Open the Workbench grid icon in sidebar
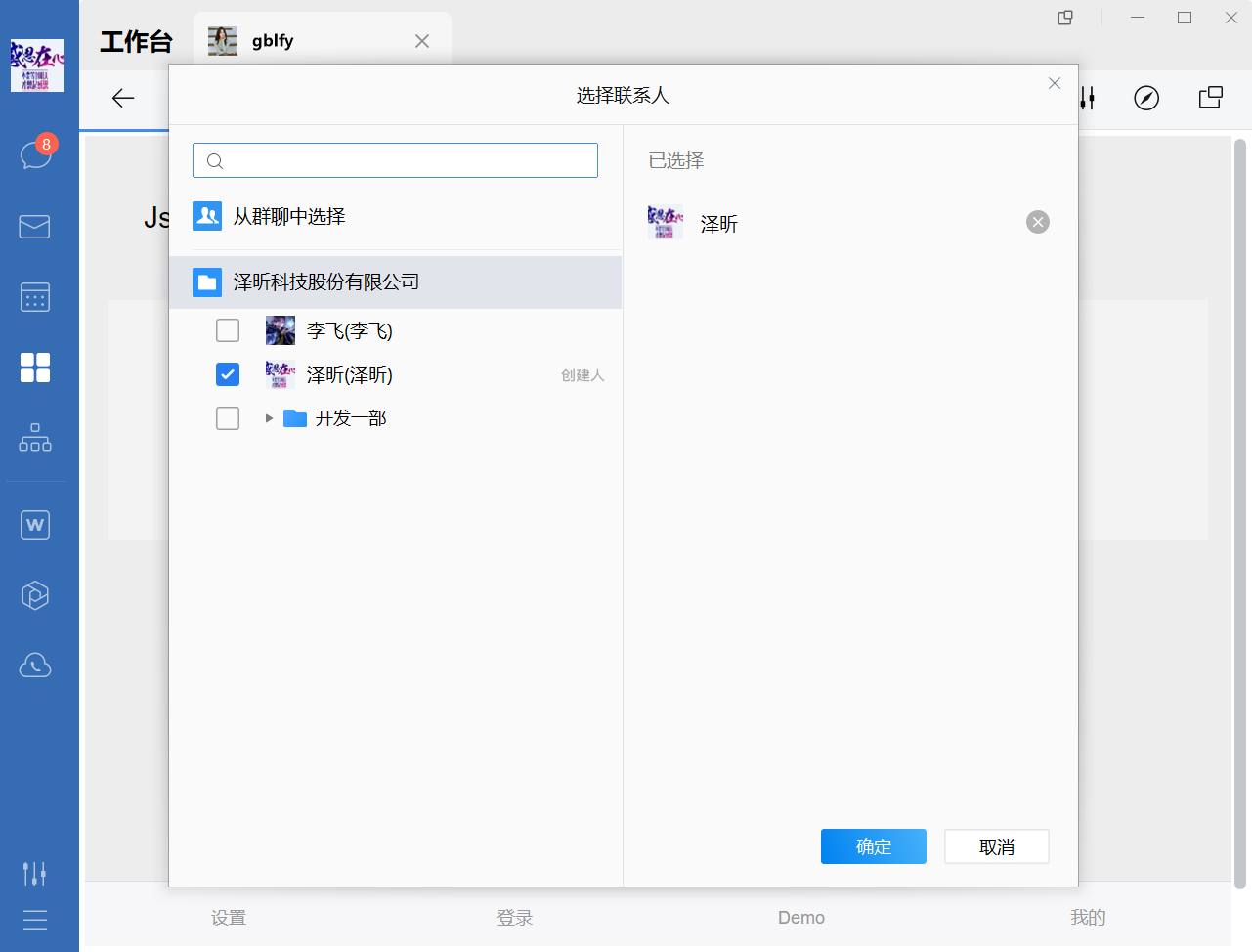 click(35, 368)
